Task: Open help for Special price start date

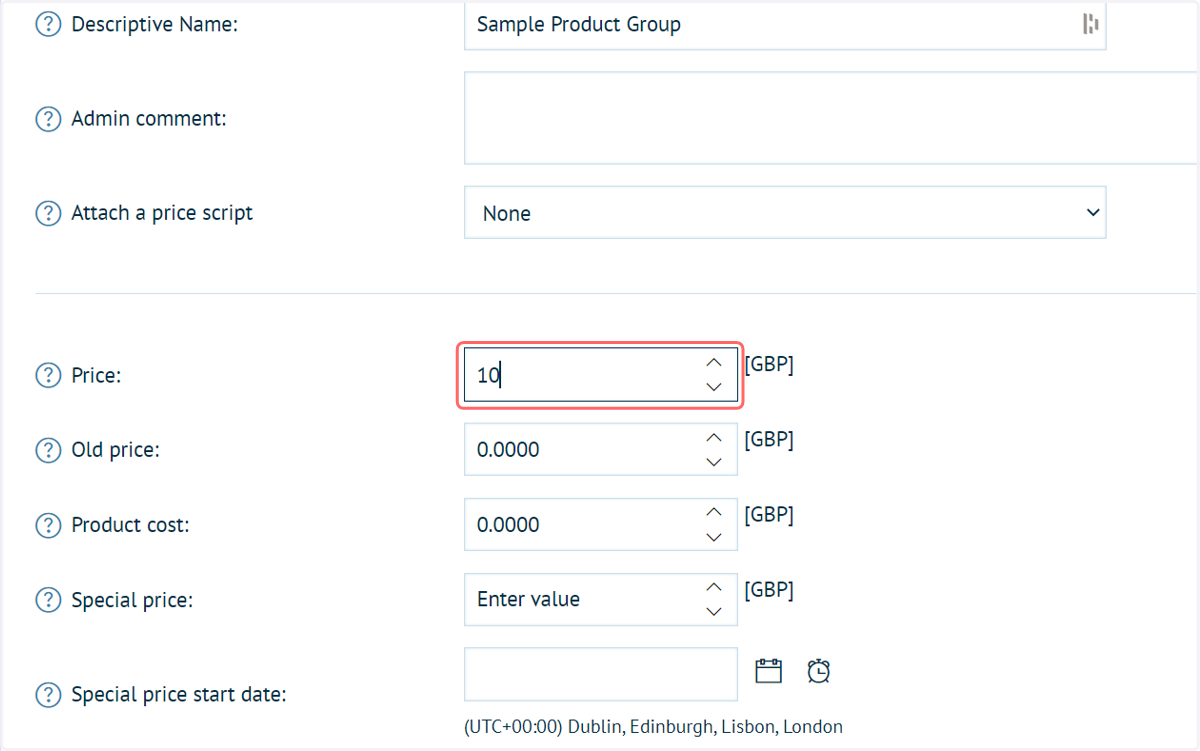Action: (x=48, y=694)
